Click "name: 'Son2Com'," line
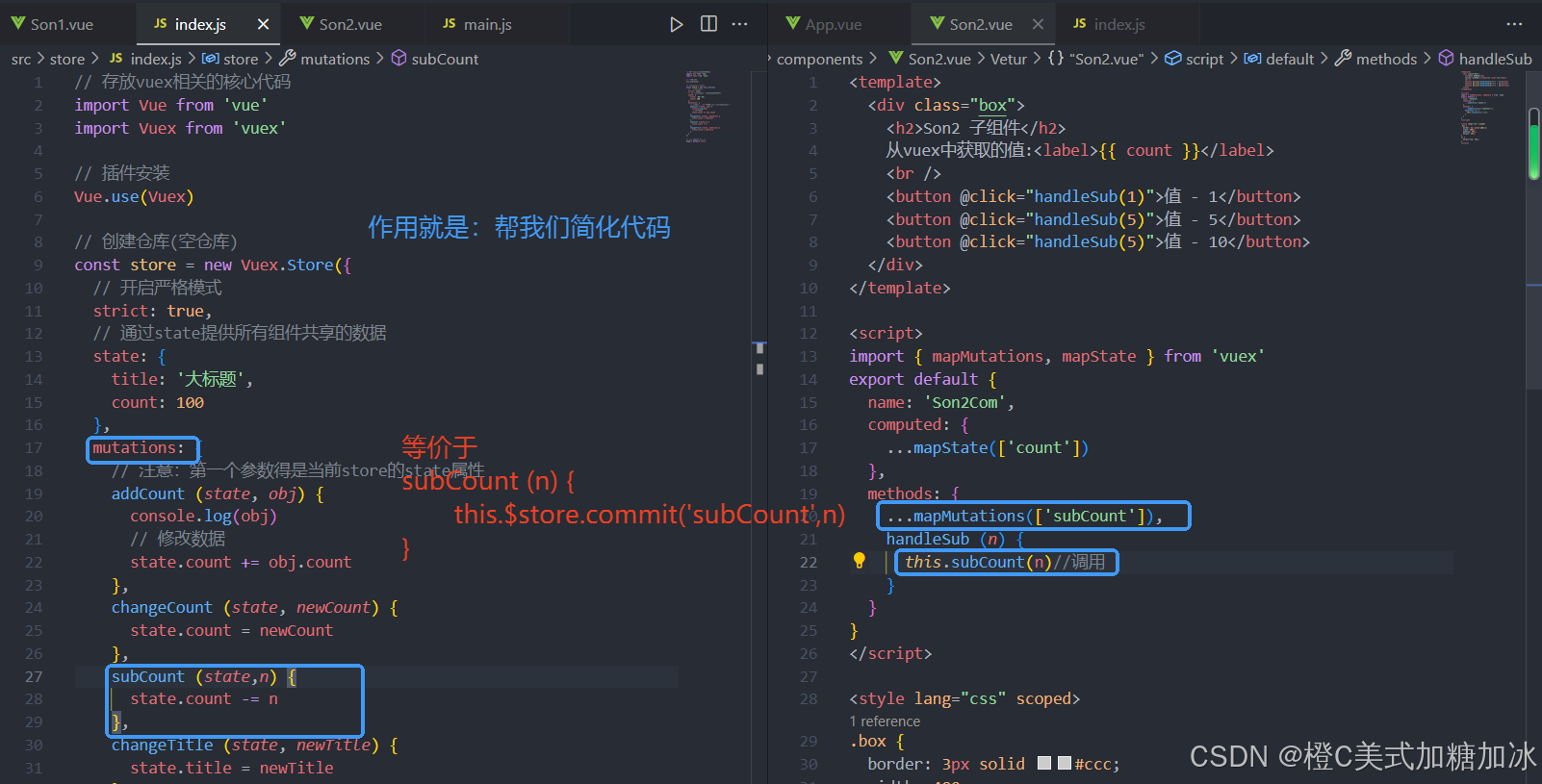This screenshot has width=1542, height=784. click(941, 402)
